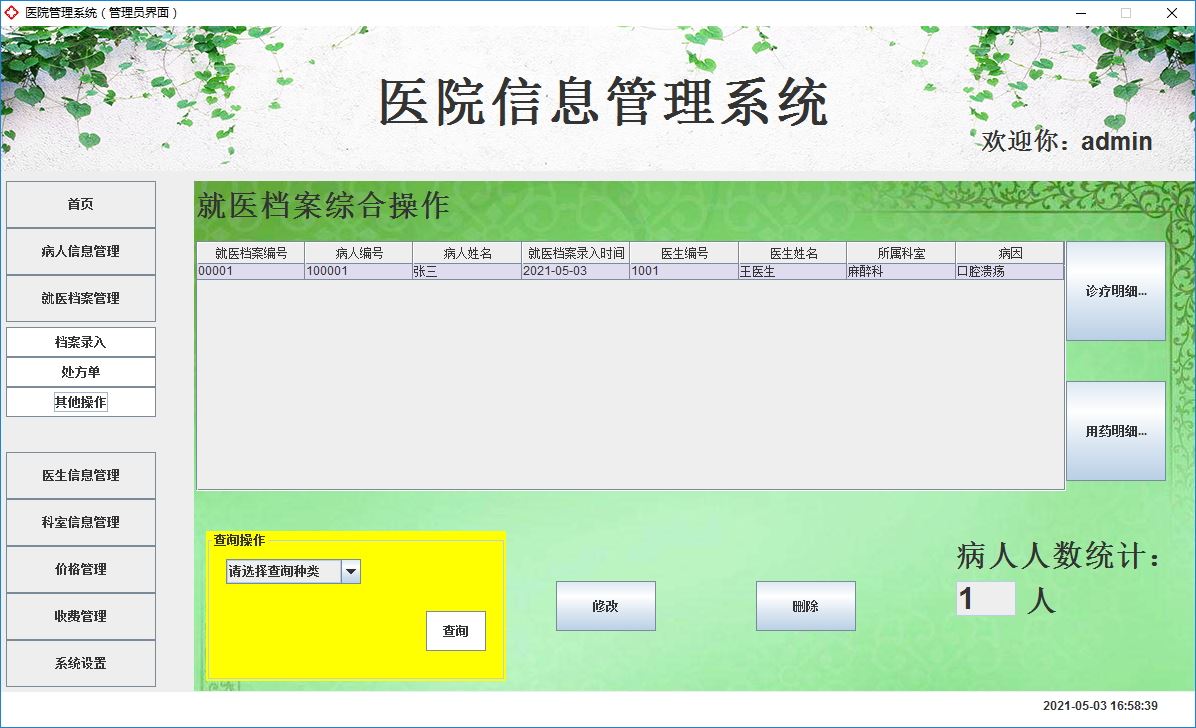Open the 首页 home page
Viewport: 1196px width, 728px height.
pyautogui.click(x=80, y=204)
